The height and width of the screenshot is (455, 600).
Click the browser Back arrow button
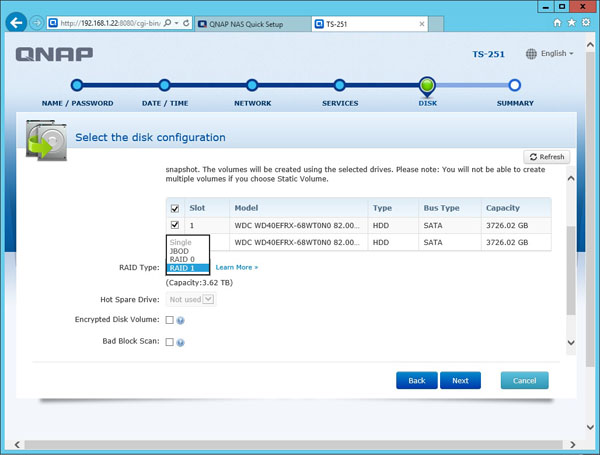point(16,23)
